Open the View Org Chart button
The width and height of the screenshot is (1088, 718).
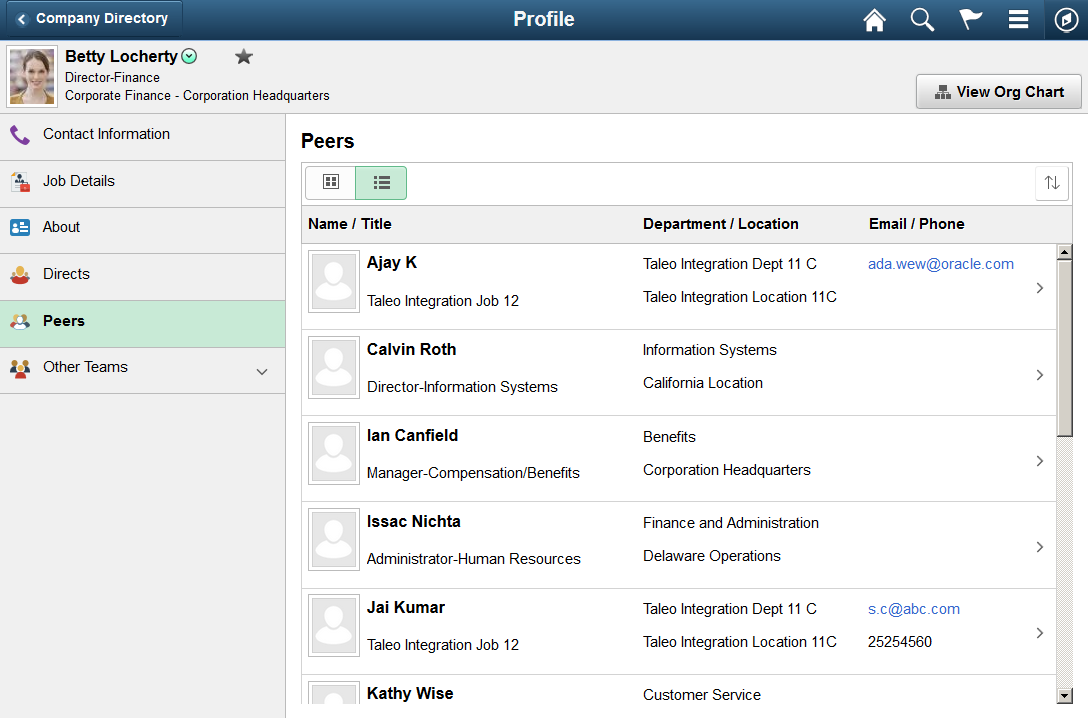tap(998, 92)
